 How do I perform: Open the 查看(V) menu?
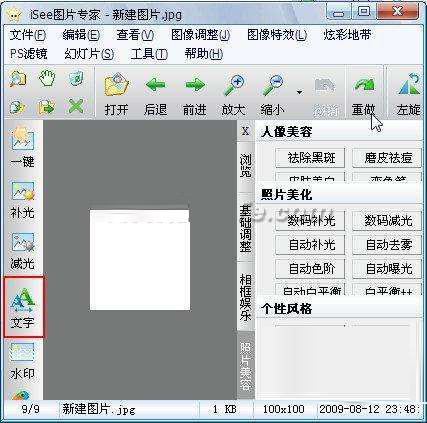[x=135, y=35]
